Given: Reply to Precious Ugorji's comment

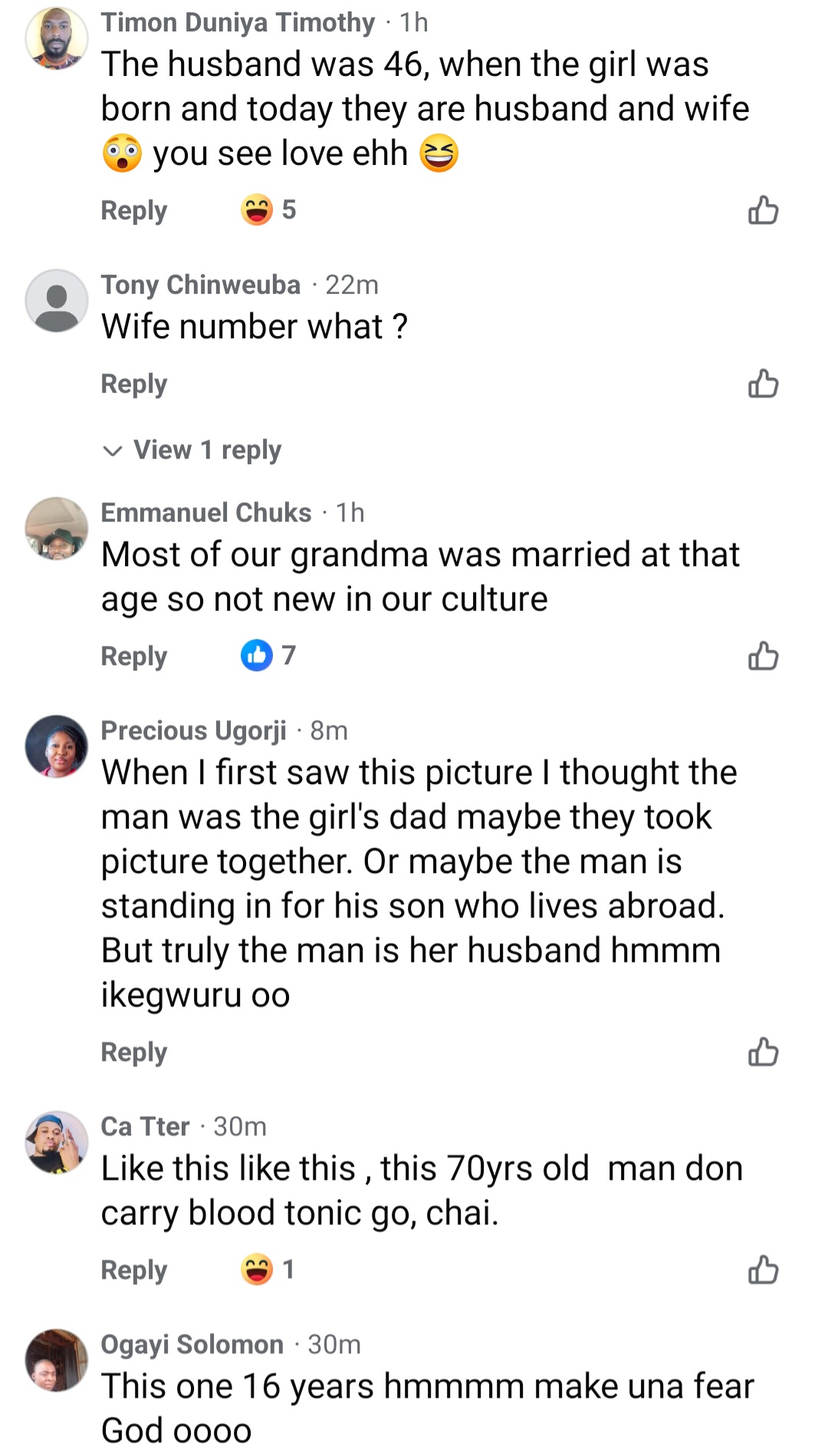Looking at the screenshot, I should [x=134, y=1052].
